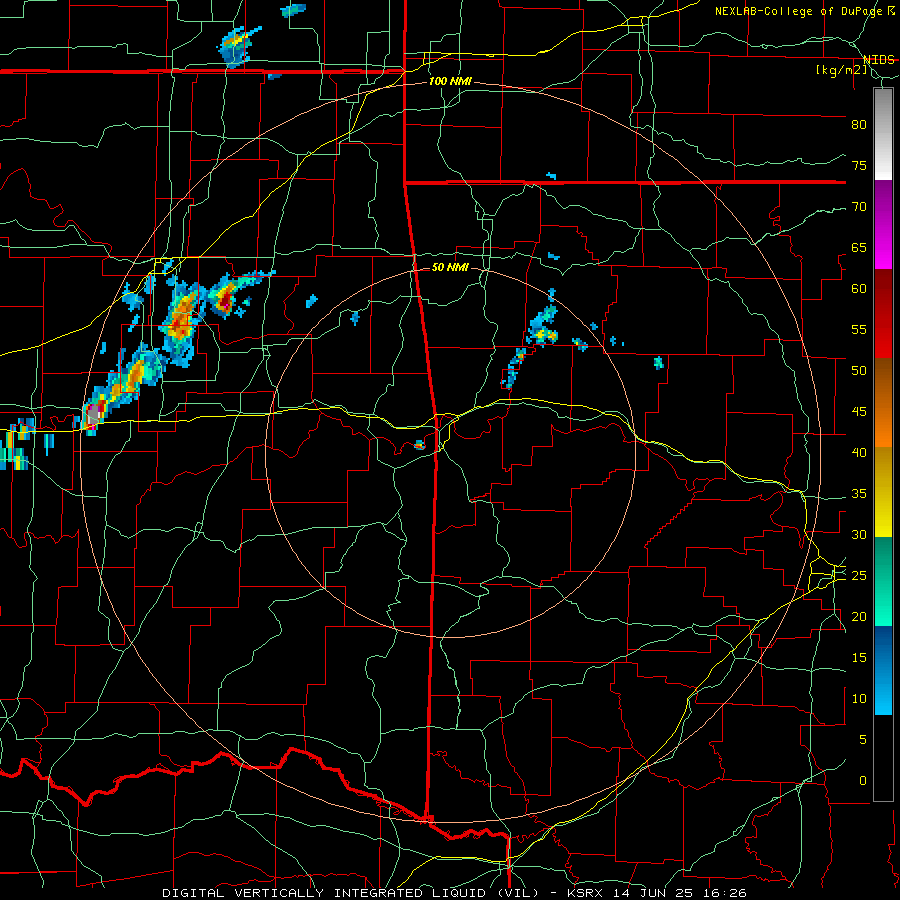Click the 50 value on color scale

(859, 371)
